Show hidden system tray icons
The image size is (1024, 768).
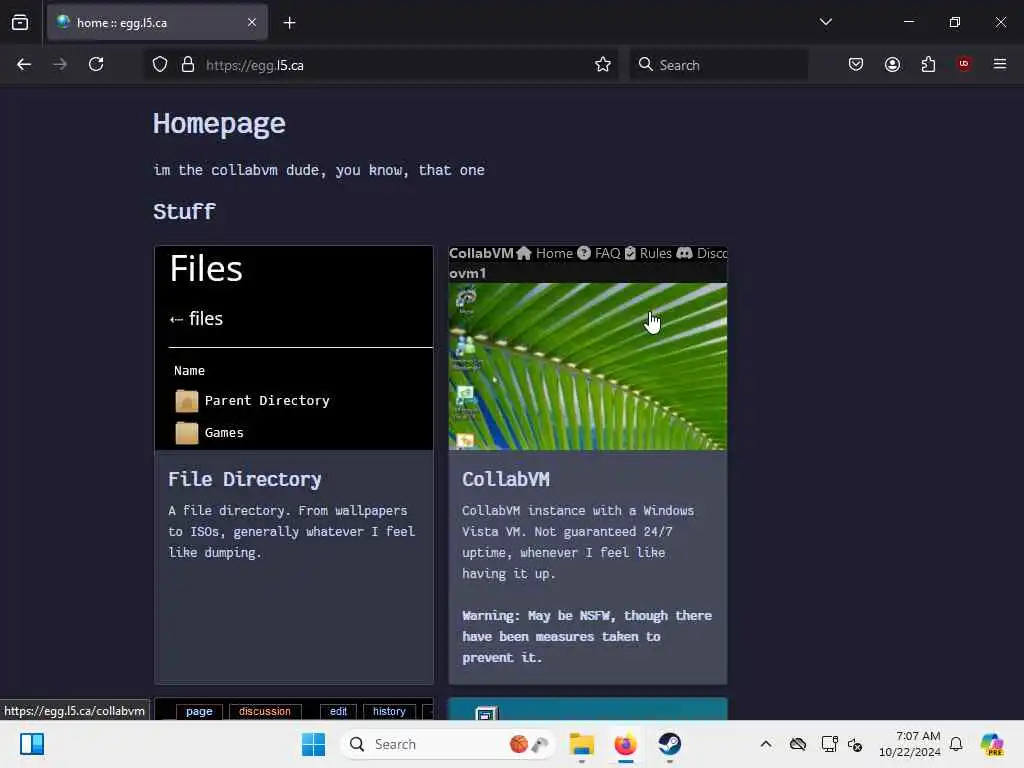766,744
